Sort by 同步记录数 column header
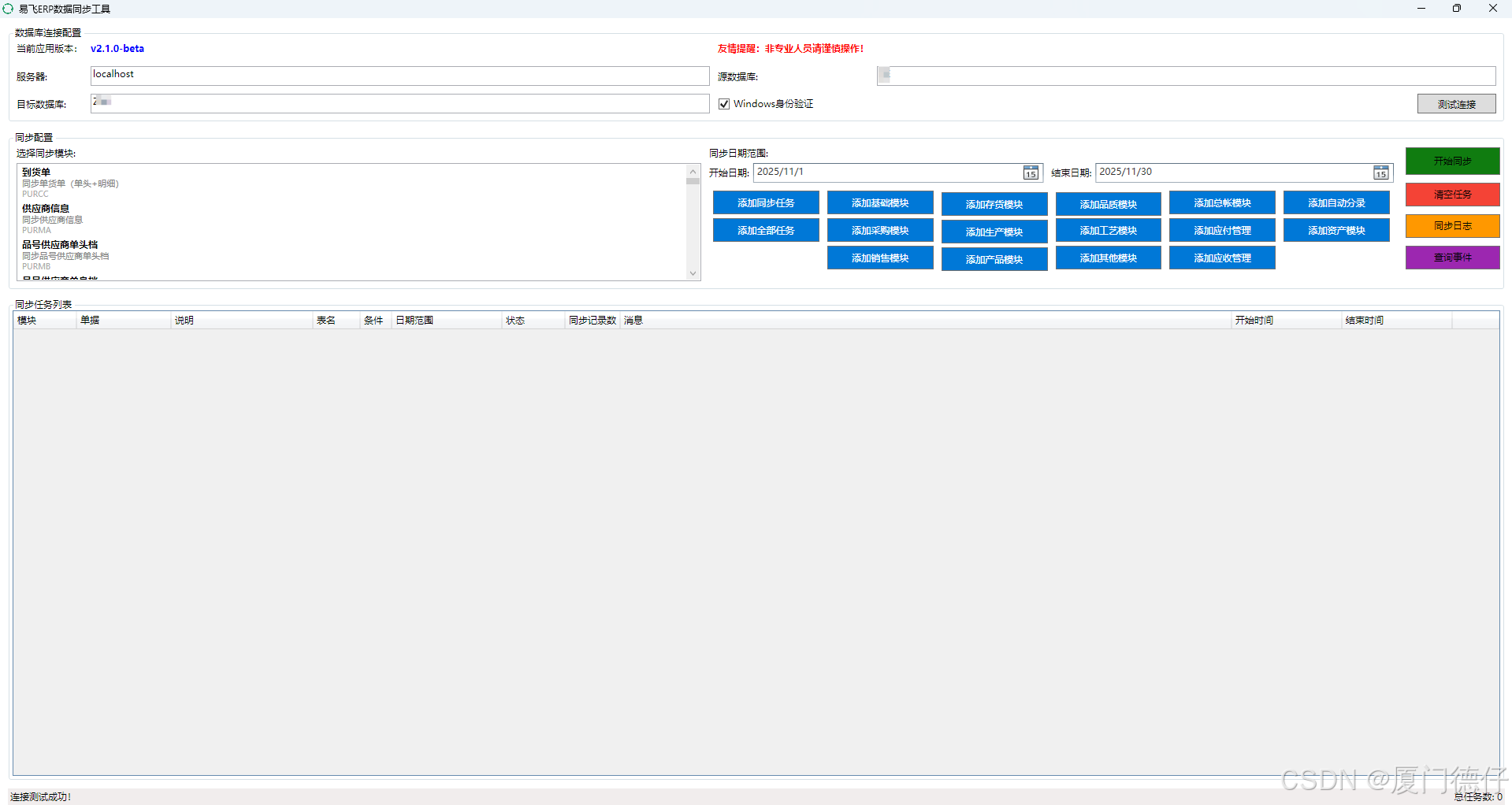1512x805 pixels. tap(593, 320)
